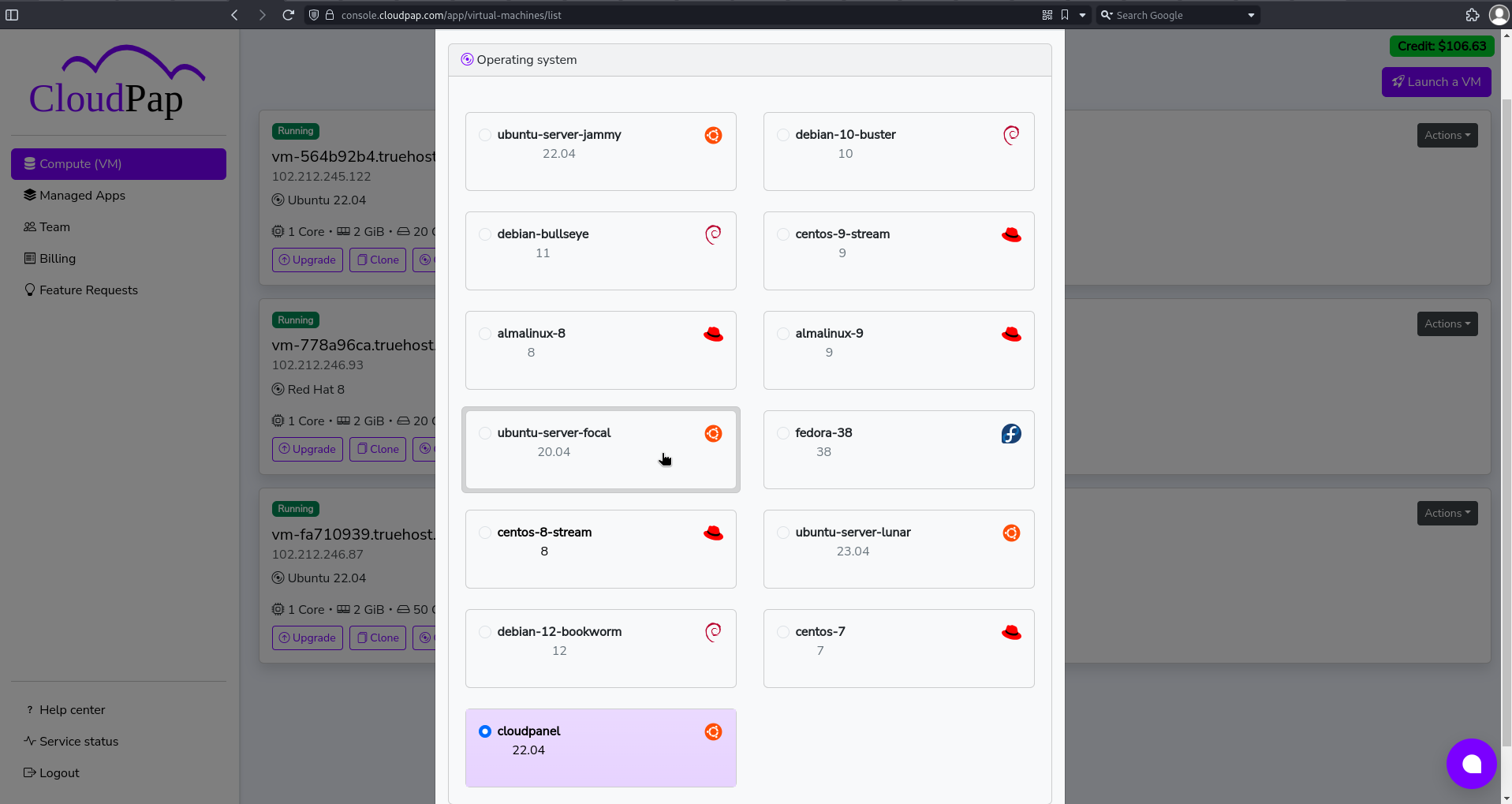Check remaining credit balance badge
This screenshot has width=1512, height=804.
(1441, 46)
